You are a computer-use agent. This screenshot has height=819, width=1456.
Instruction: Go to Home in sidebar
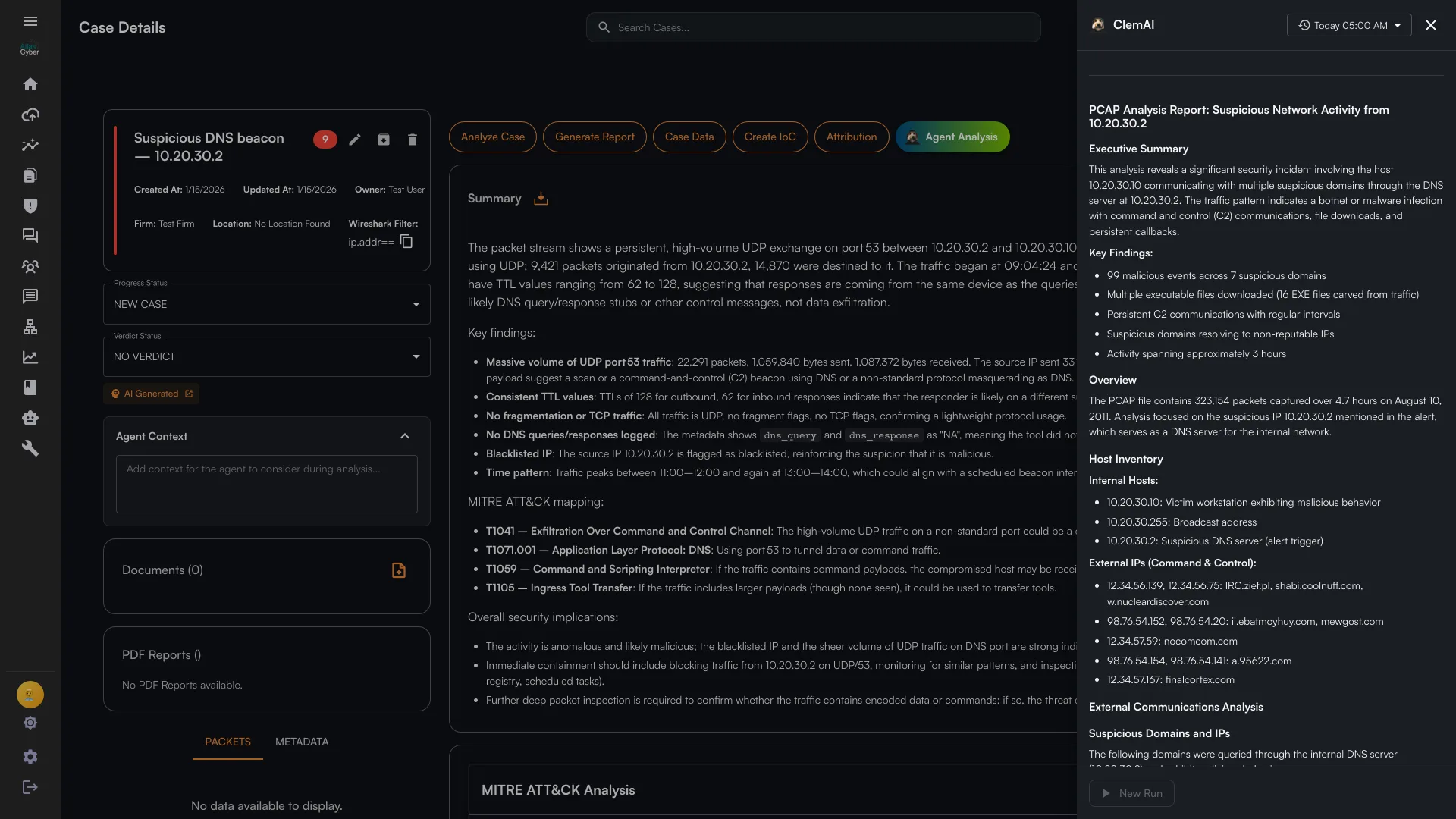[30, 84]
